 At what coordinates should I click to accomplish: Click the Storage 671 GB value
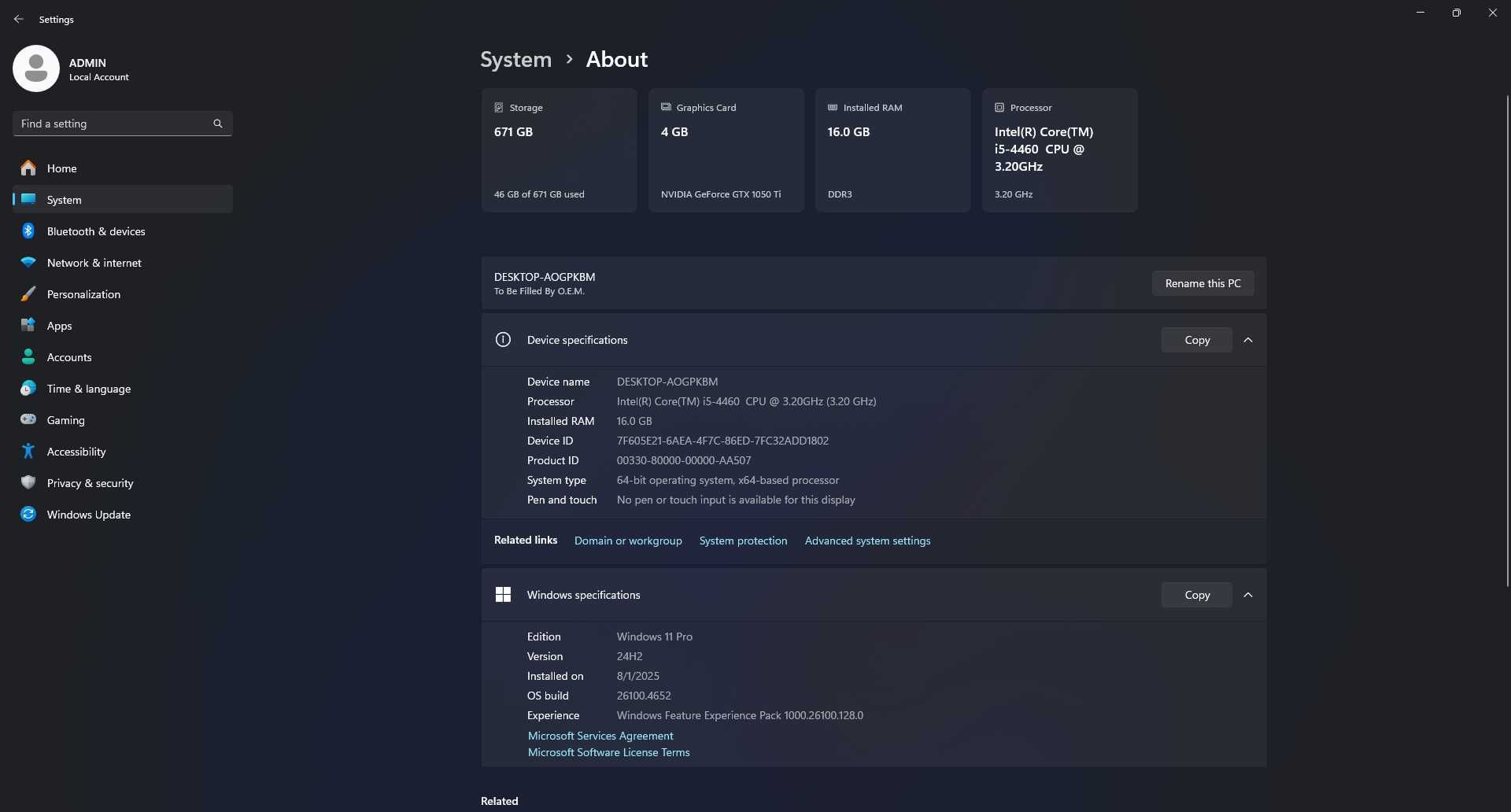(513, 131)
